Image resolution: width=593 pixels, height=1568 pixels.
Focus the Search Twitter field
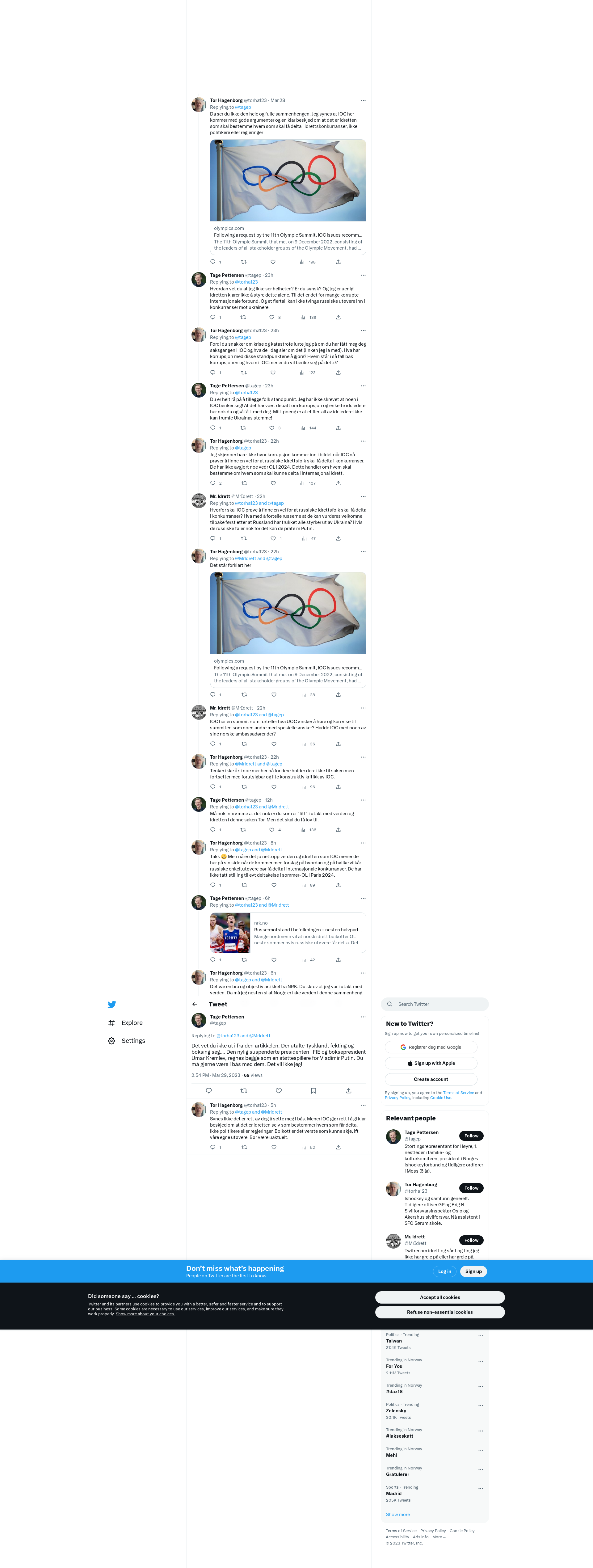tap(435, 1004)
